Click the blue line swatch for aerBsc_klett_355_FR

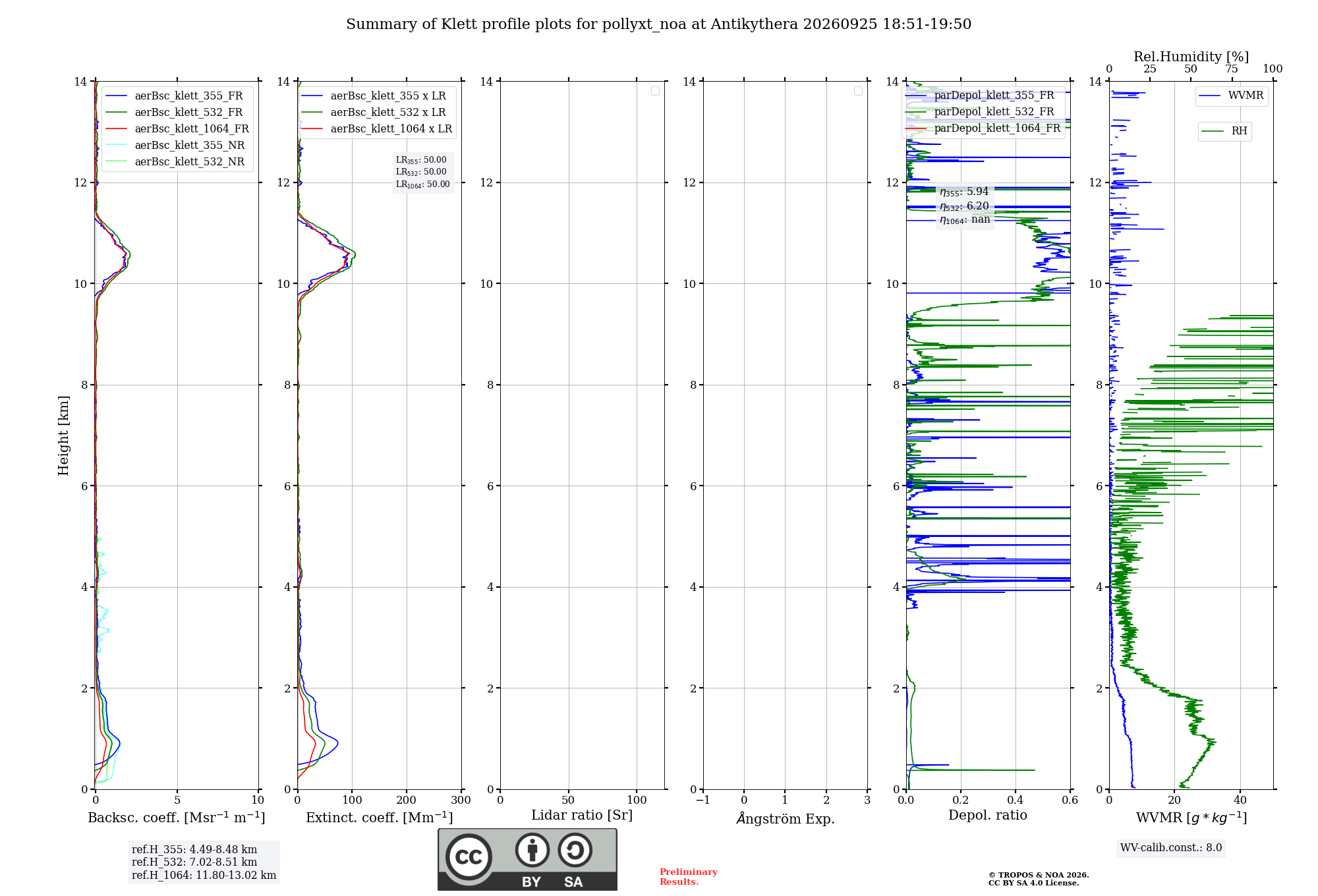(x=116, y=96)
